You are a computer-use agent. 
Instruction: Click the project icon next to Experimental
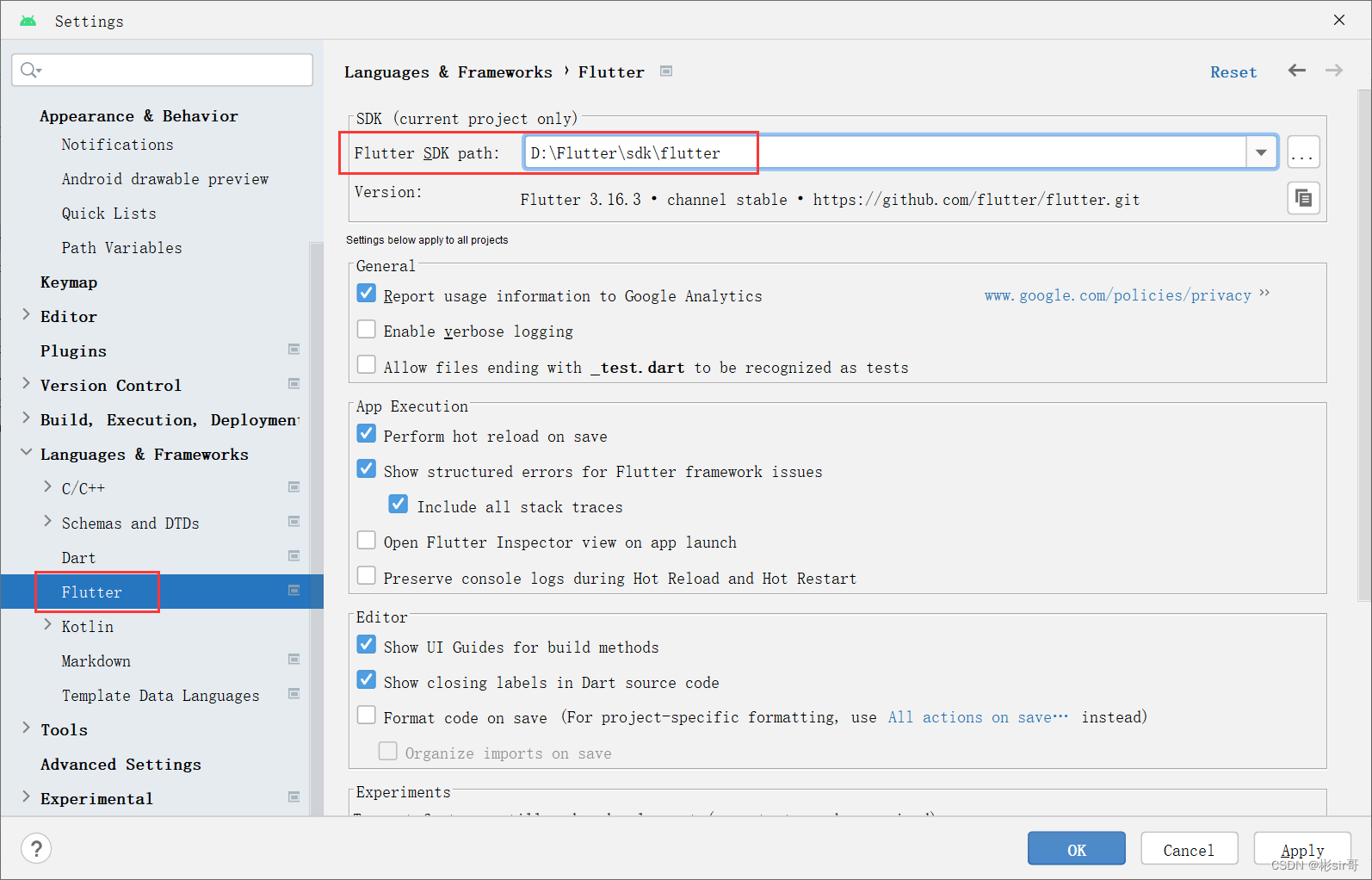click(294, 797)
